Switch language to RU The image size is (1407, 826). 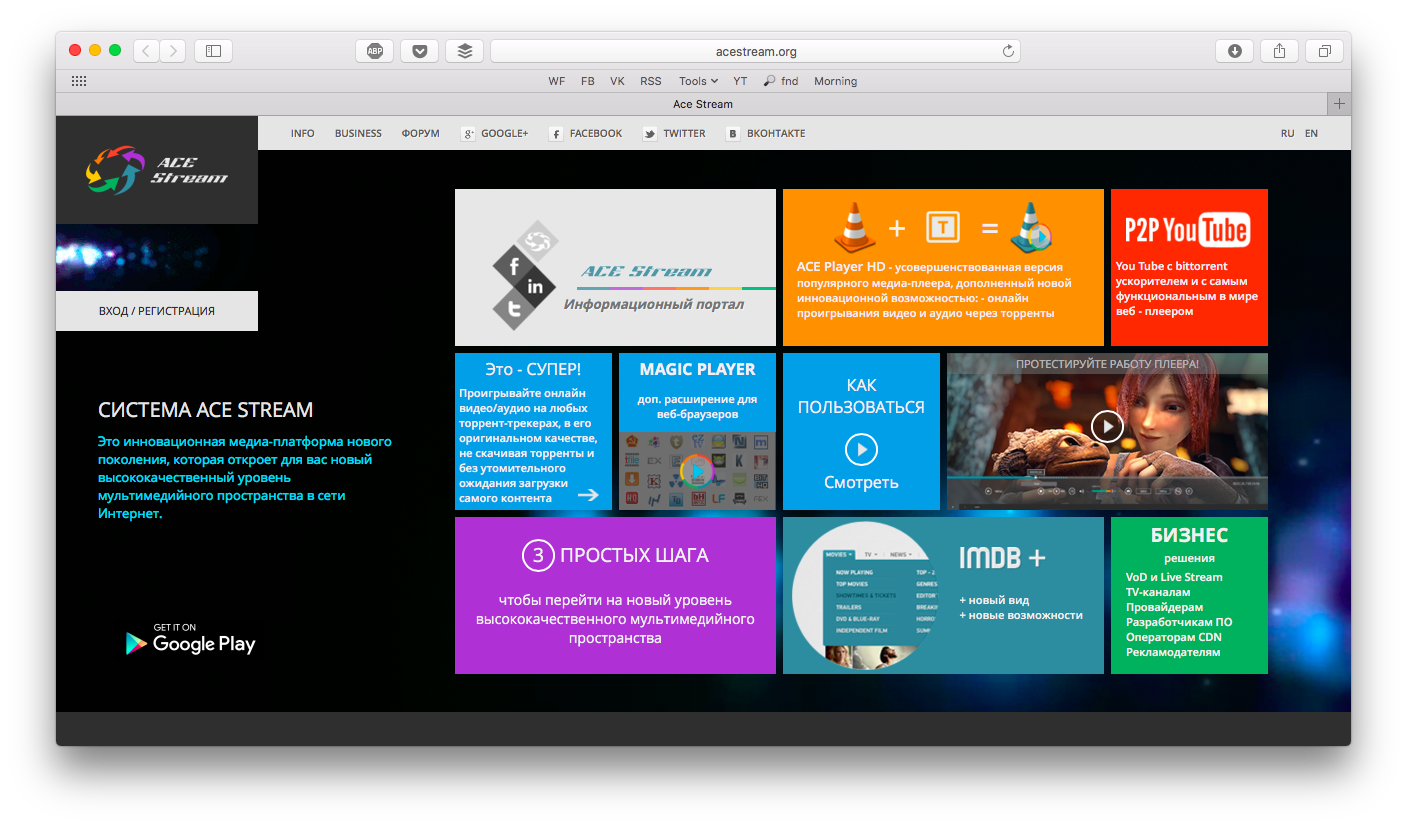click(1288, 134)
